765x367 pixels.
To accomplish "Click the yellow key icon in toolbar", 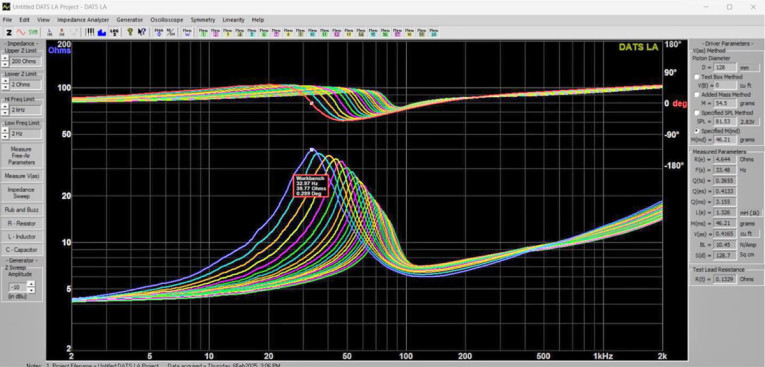I will pyautogui.click(x=130, y=32).
